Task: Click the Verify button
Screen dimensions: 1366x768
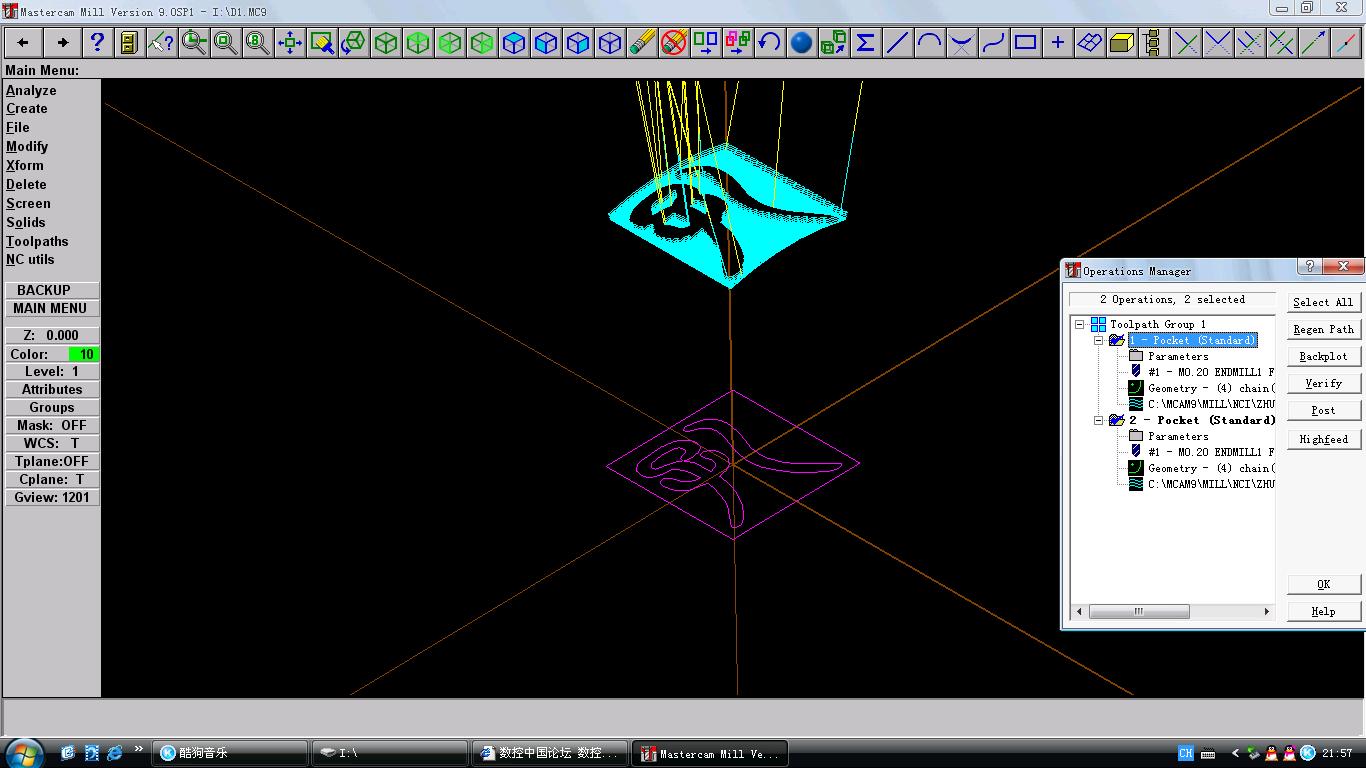Action: (1323, 383)
